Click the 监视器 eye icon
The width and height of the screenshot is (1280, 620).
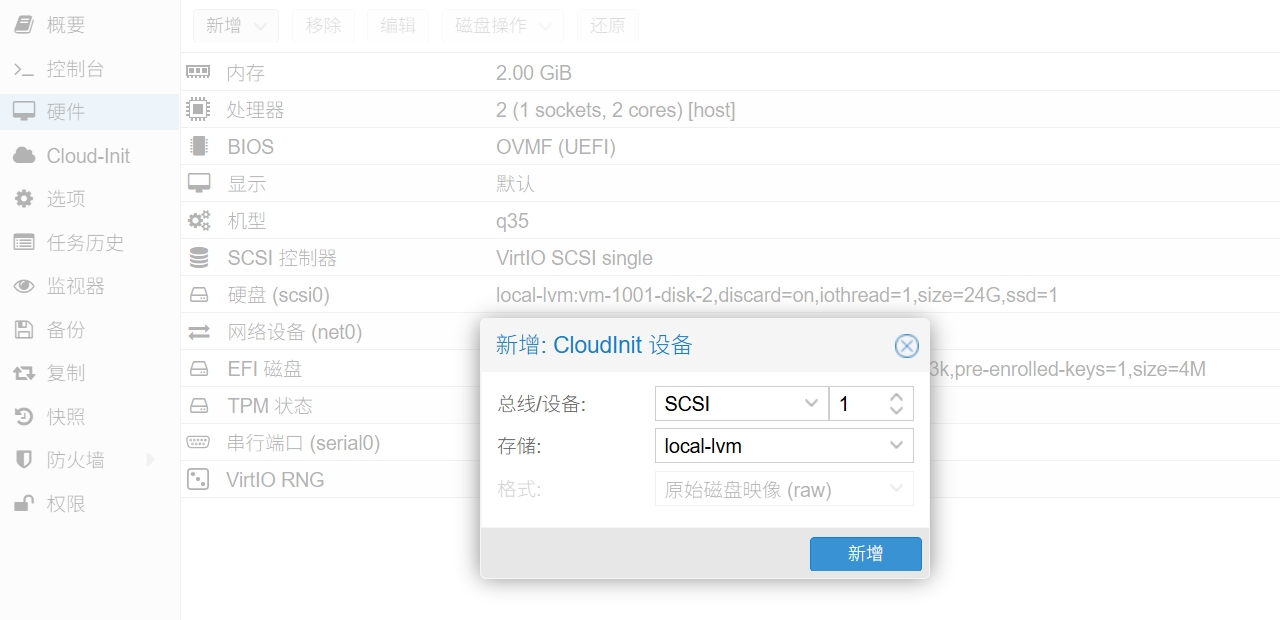24,286
